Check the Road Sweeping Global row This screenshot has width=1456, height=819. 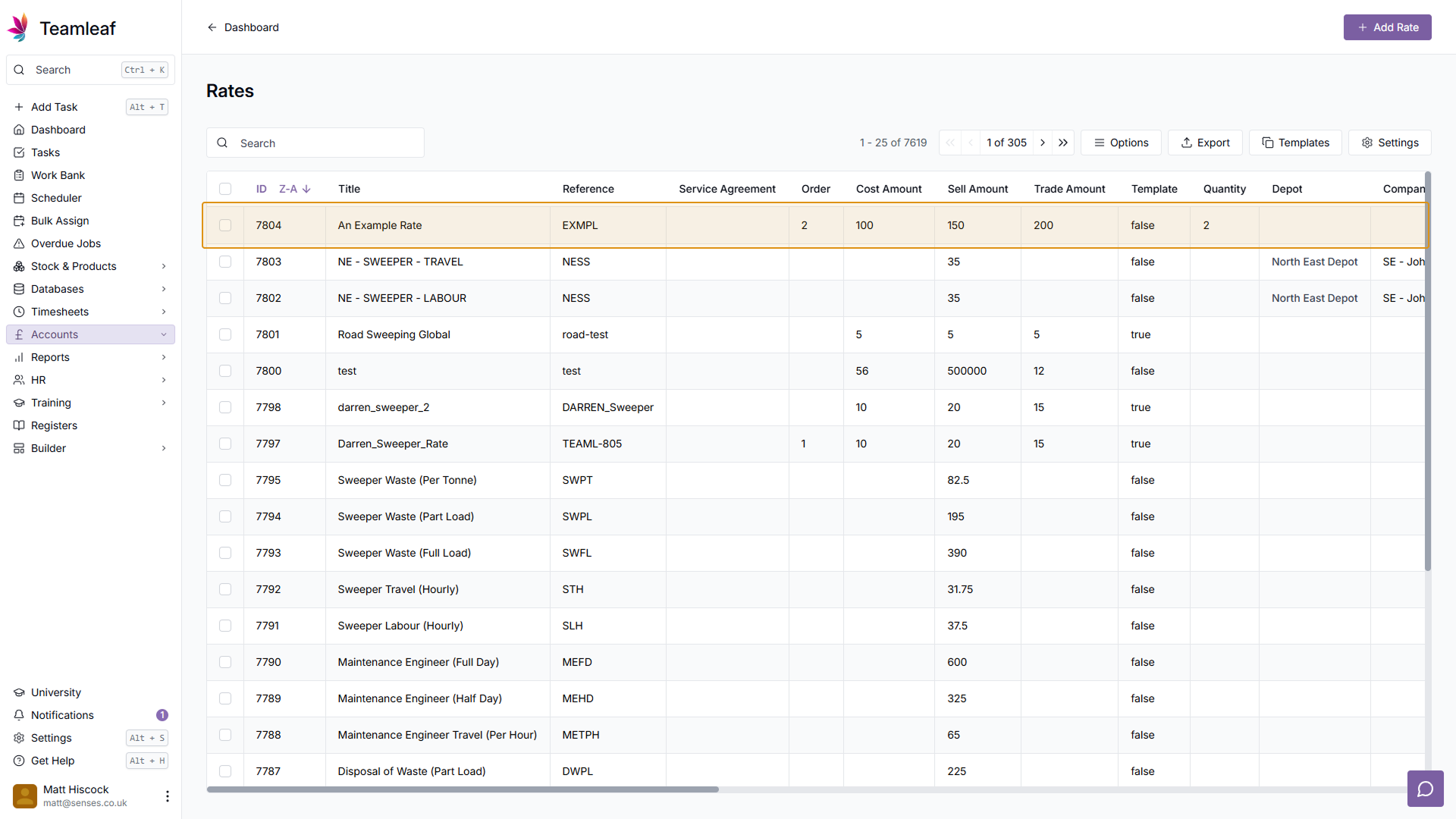pyautogui.click(x=225, y=334)
